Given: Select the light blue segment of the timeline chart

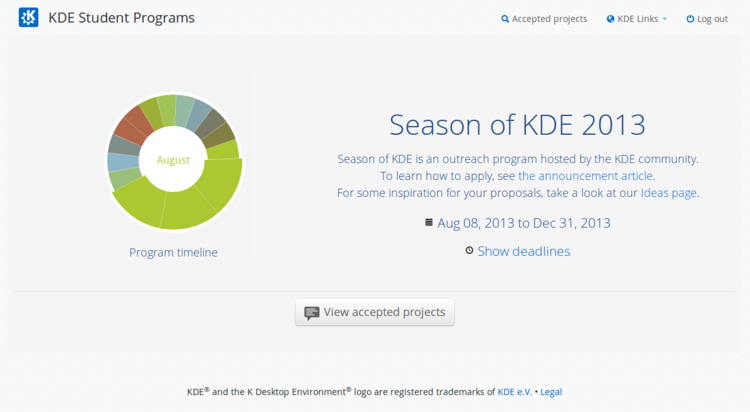Looking at the screenshot, I should coord(121,161).
